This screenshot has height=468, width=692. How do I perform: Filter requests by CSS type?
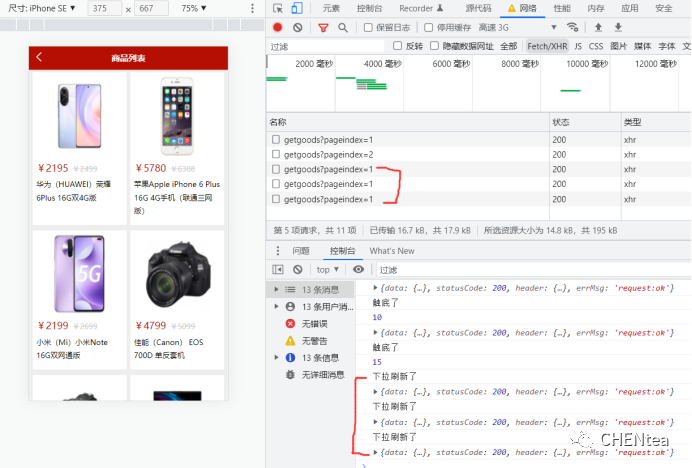596,46
